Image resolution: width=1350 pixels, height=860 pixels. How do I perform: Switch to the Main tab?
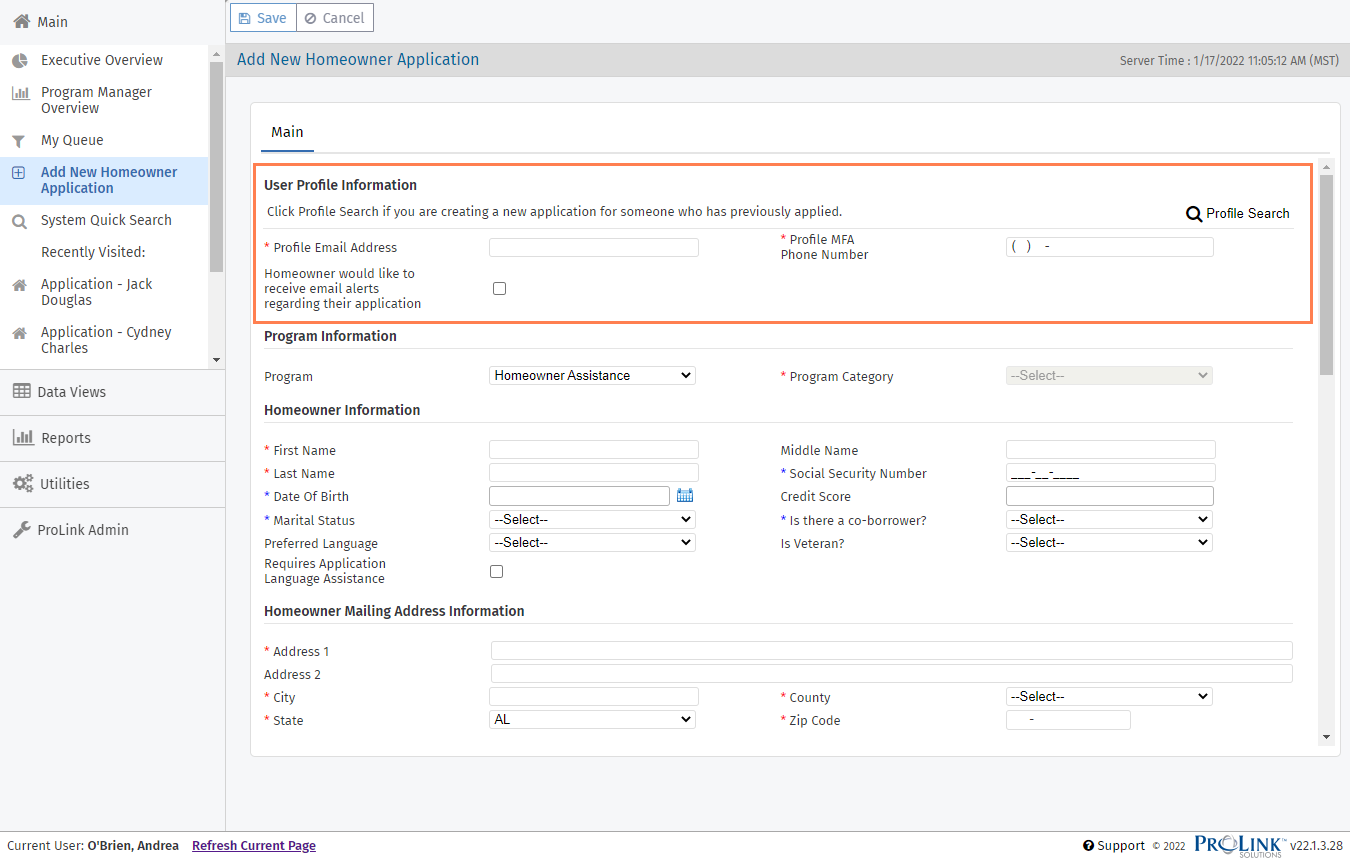pyautogui.click(x=287, y=132)
